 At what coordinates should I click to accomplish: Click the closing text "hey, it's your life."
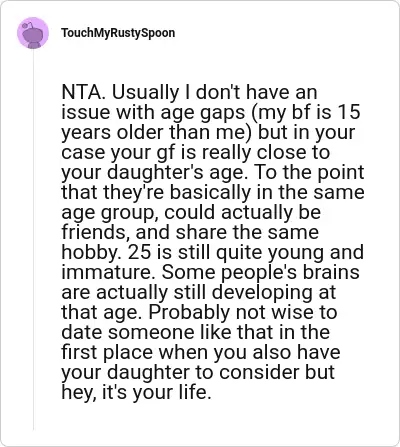[136, 392]
